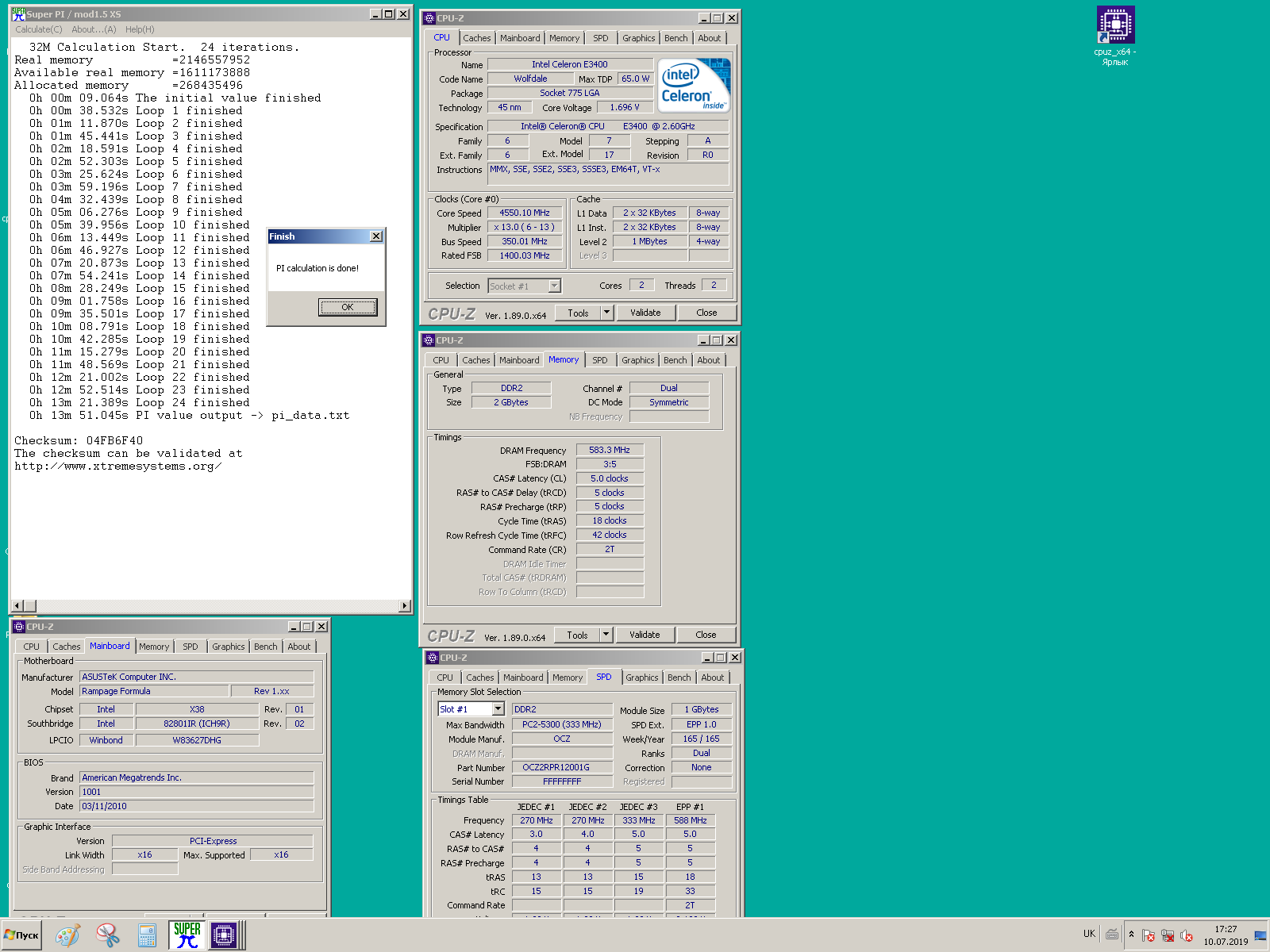Click the PC2-5300 (333 MHz) bandwidth field
Screen dimensions: 1270x952
562,724
